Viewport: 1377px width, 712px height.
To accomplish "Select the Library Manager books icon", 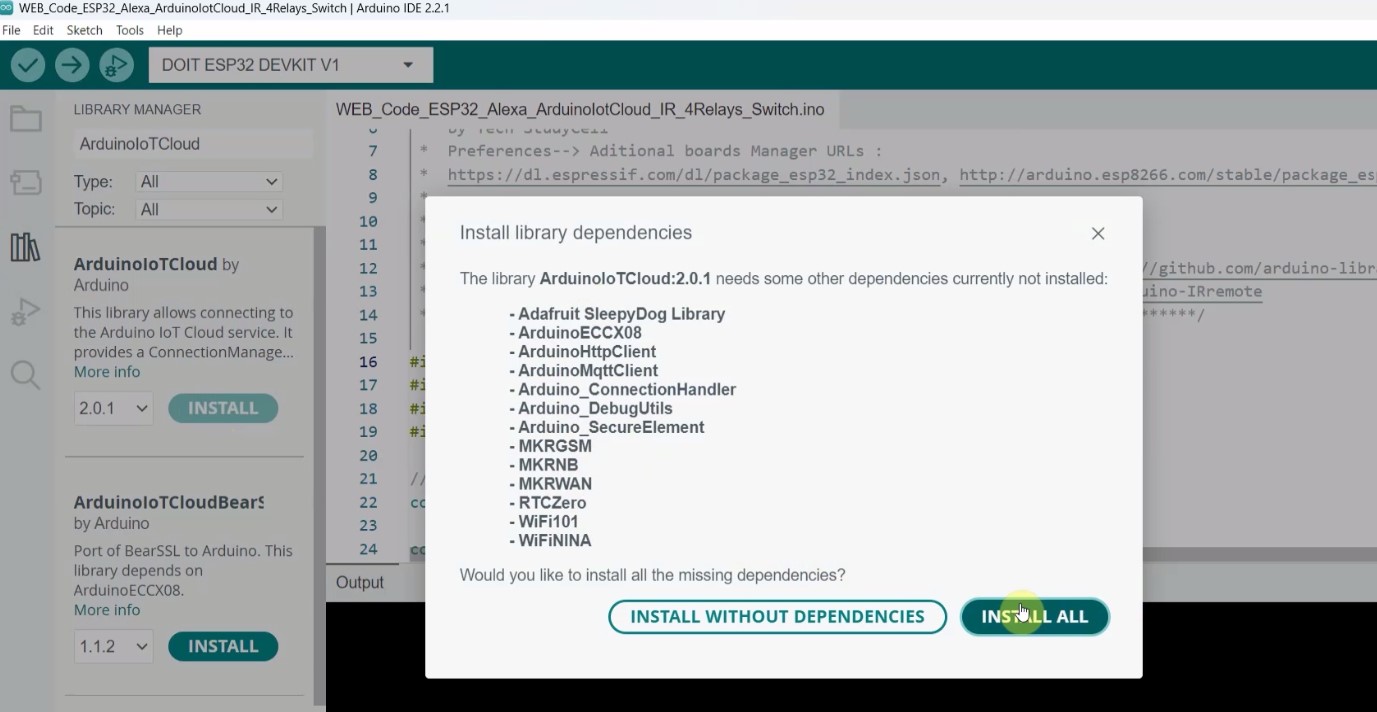I will (25, 247).
